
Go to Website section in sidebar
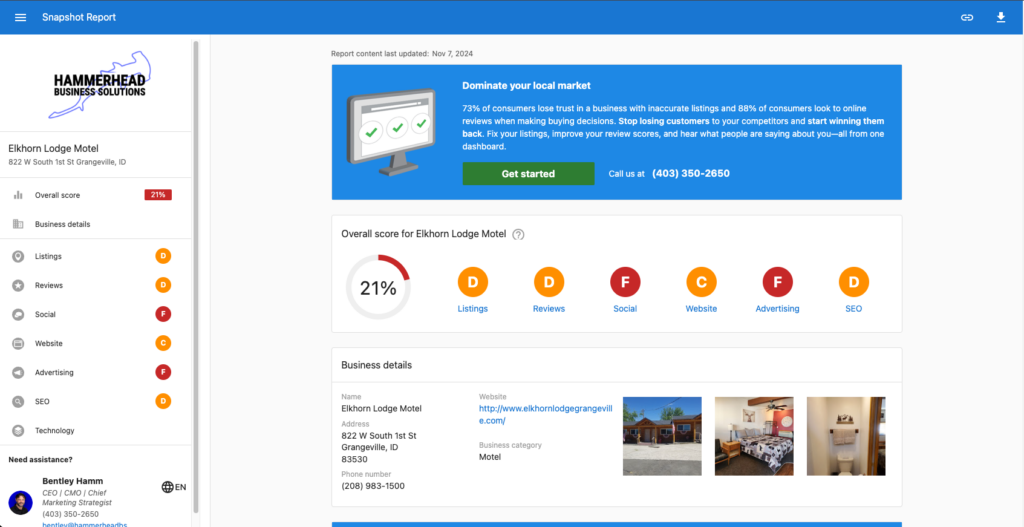[x=95, y=343]
